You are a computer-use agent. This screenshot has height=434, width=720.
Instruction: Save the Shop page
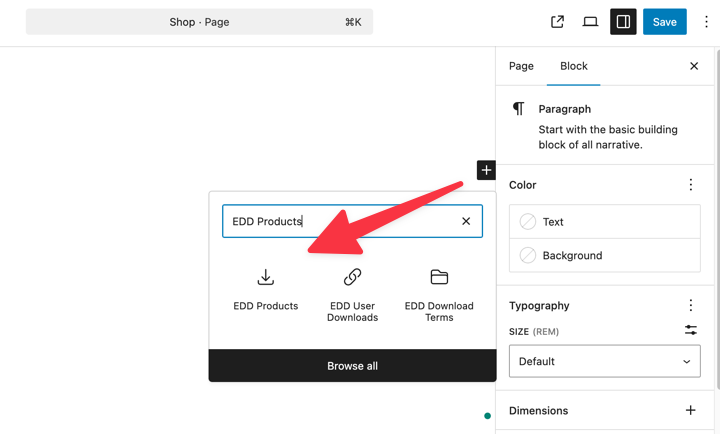[664, 22]
